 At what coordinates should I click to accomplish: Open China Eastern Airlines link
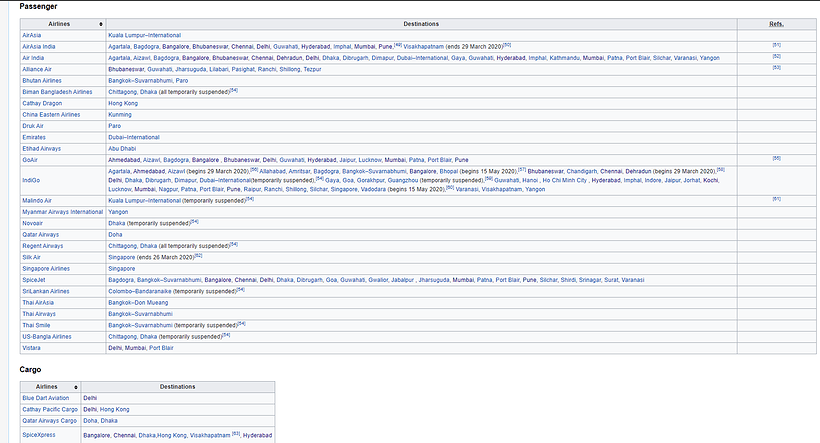click(x=51, y=115)
